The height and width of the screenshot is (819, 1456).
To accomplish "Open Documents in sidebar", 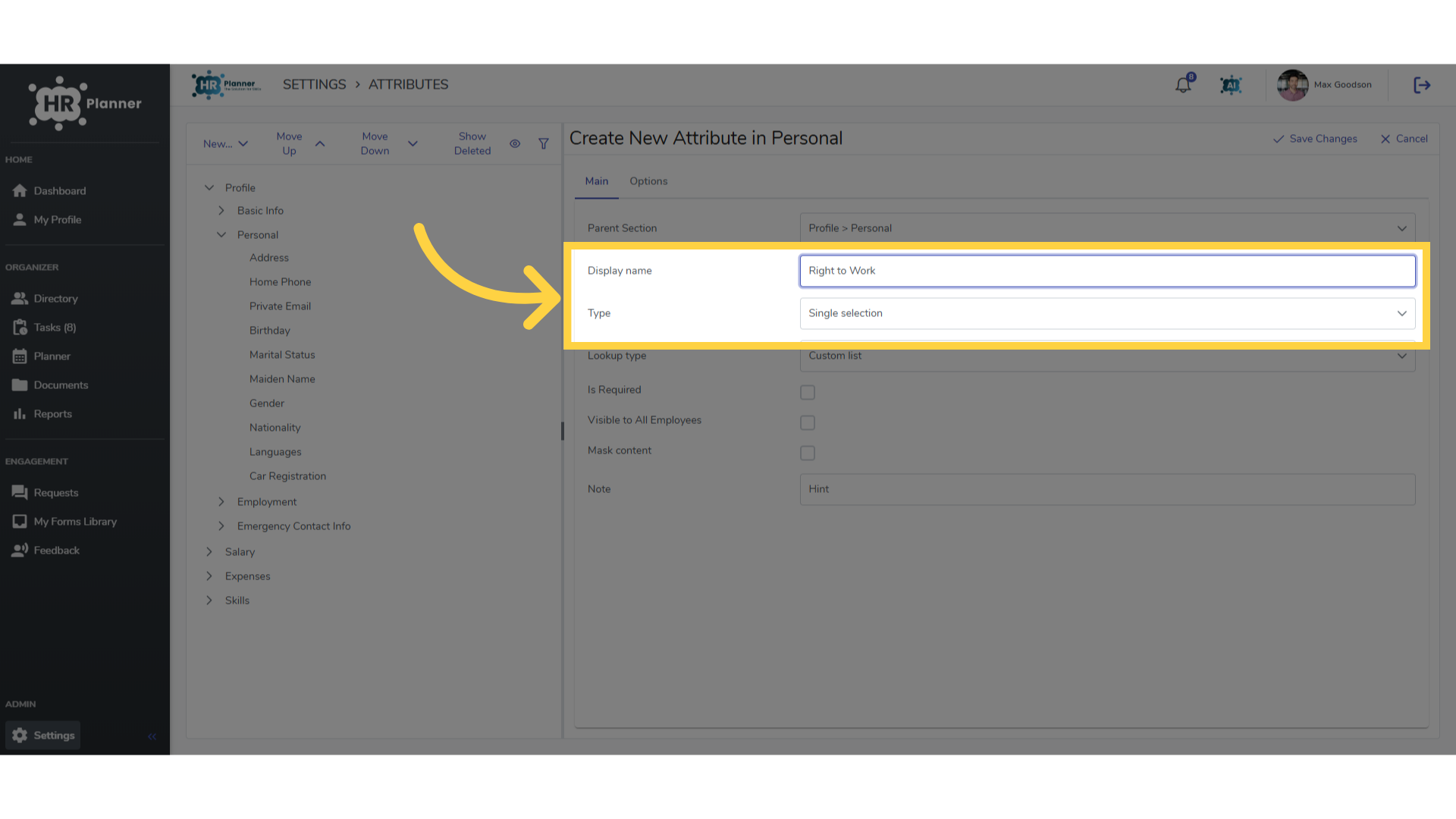I will (51, 384).
